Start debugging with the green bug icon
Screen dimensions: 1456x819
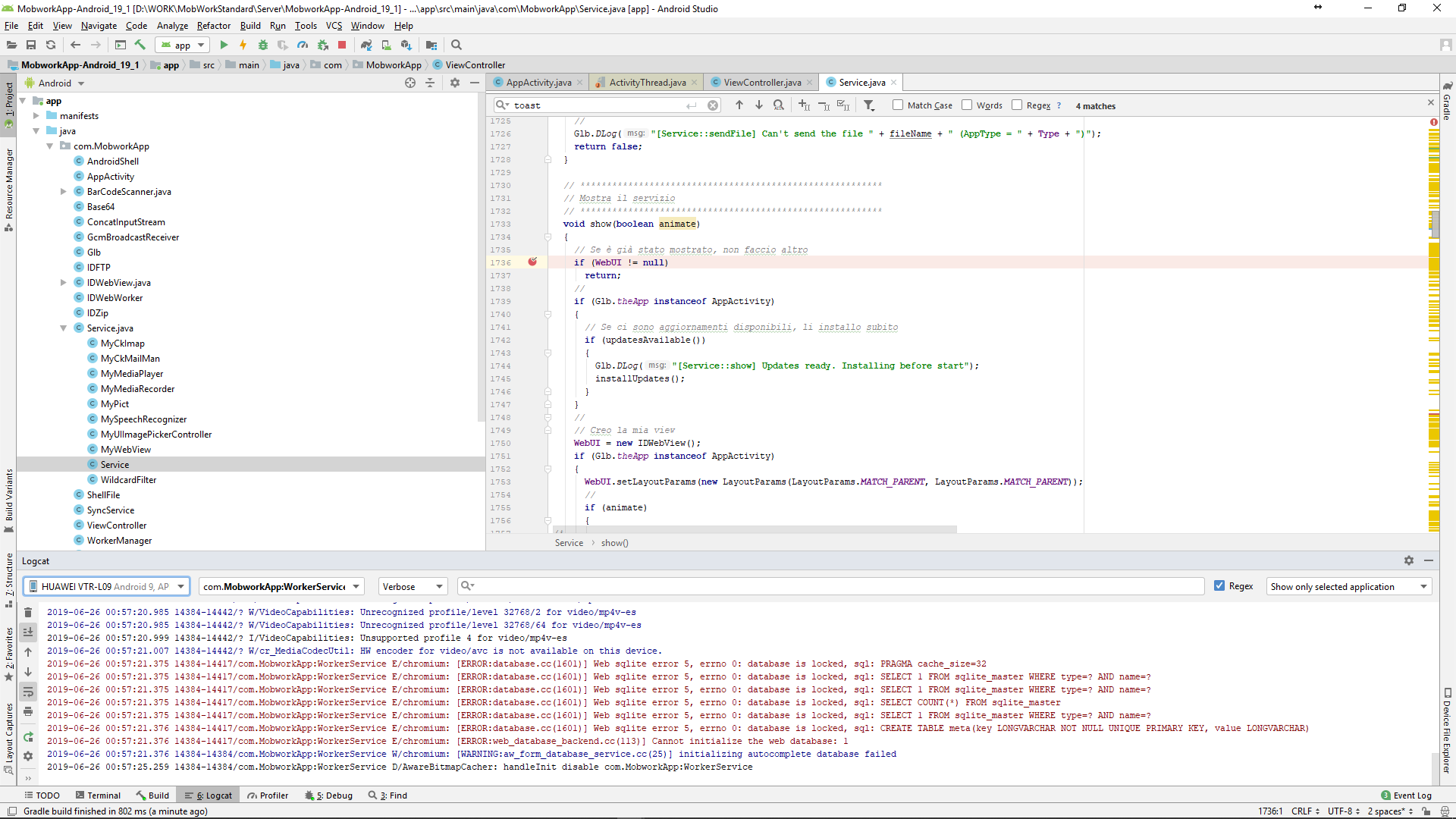coord(263,45)
